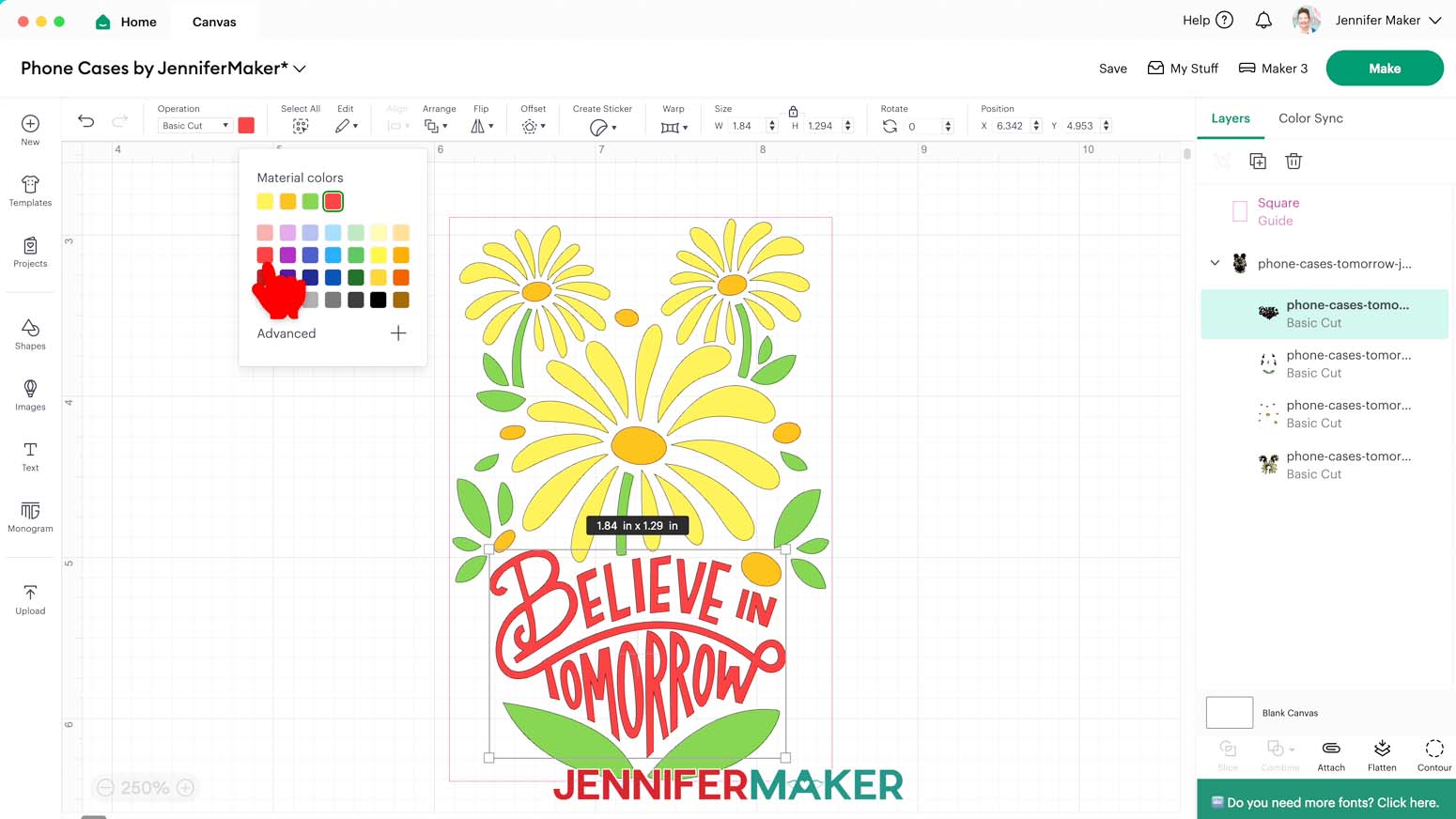Click the Y position field
The width and height of the screenshot is (1456, 819).
click(1080, 126)
